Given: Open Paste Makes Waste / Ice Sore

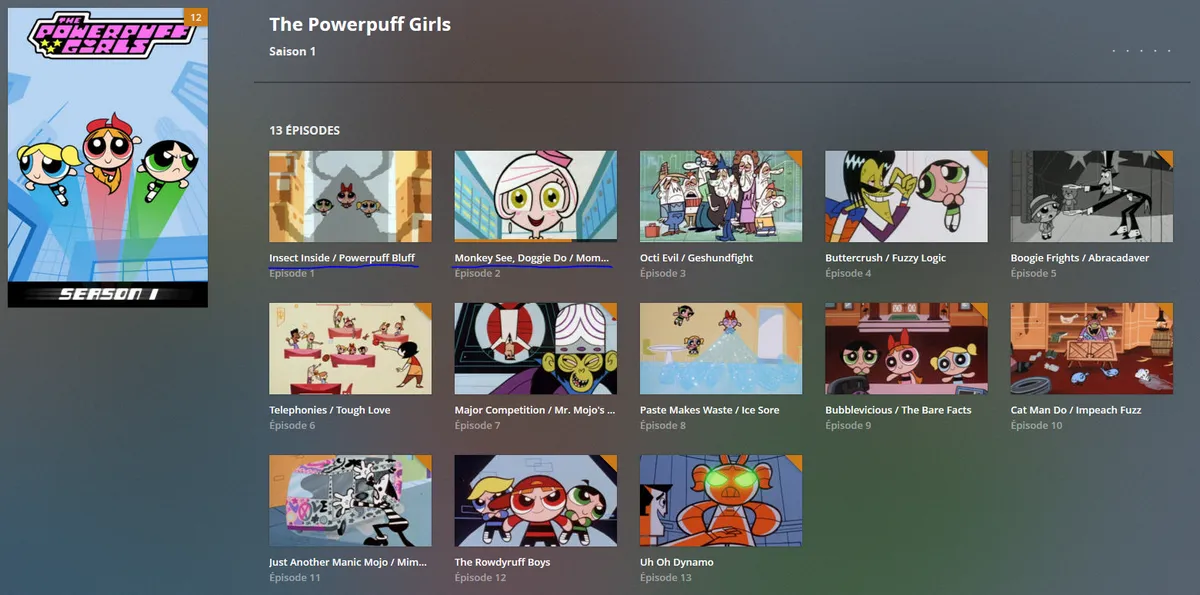Looking at the screenshot, I should click(720, 347).
